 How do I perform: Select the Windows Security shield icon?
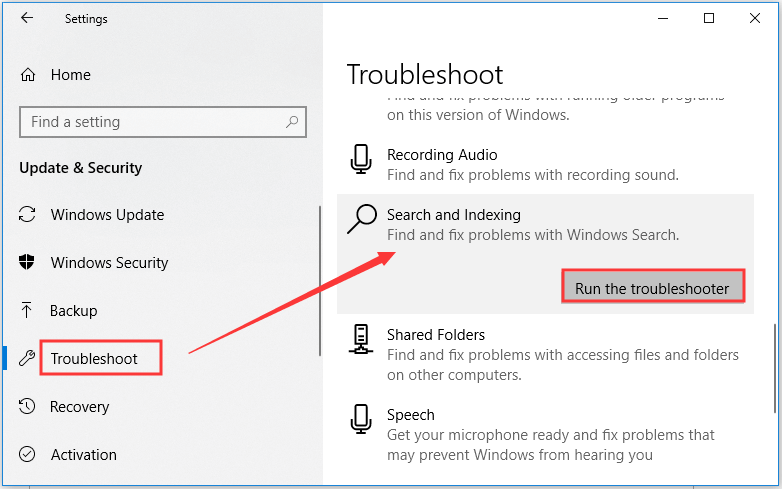point(29,263)
